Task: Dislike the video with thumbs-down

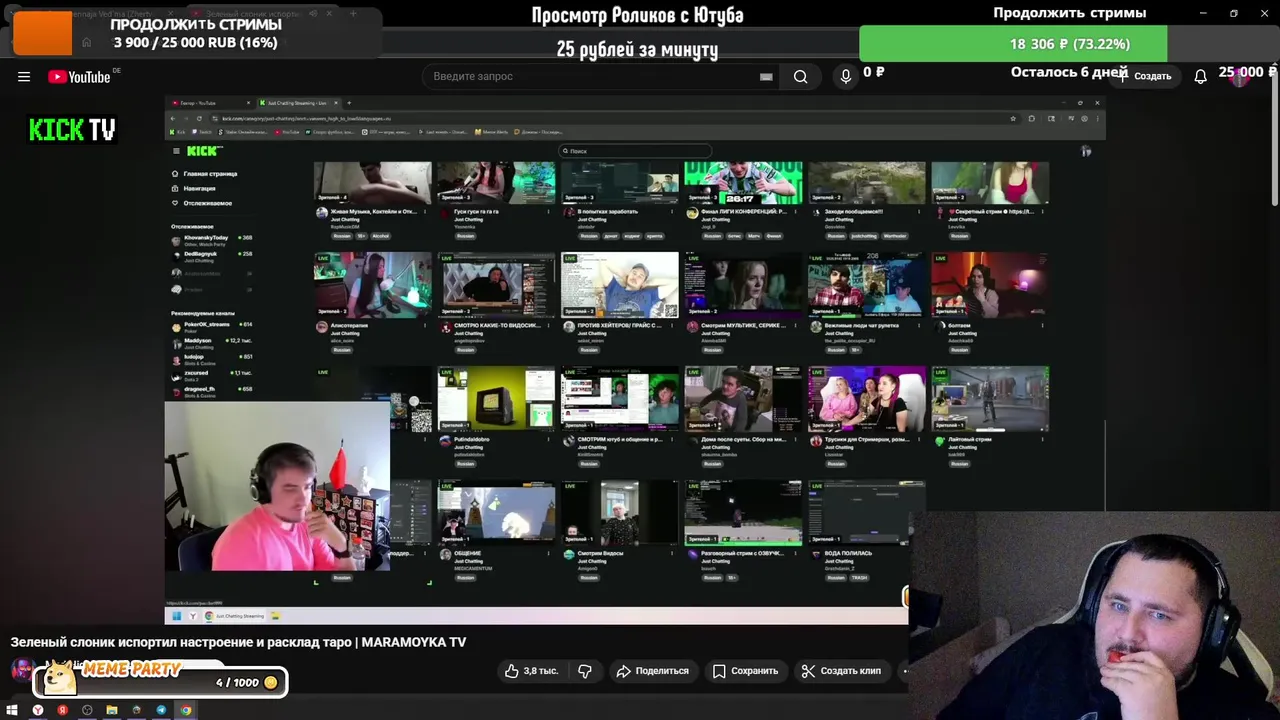Action: [585, 671]
